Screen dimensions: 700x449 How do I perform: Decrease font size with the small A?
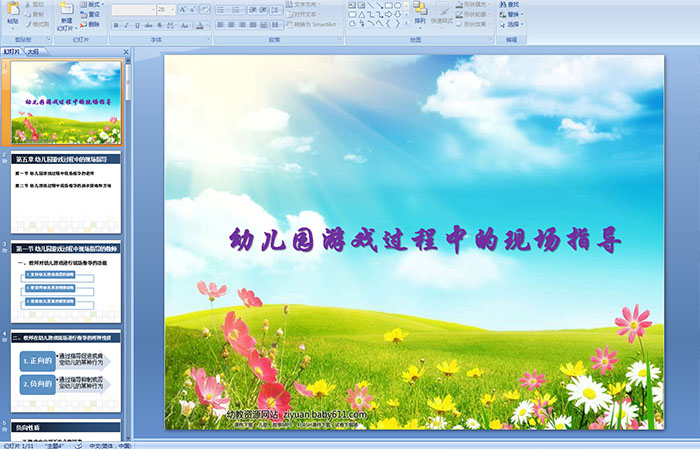pos(192,9)
